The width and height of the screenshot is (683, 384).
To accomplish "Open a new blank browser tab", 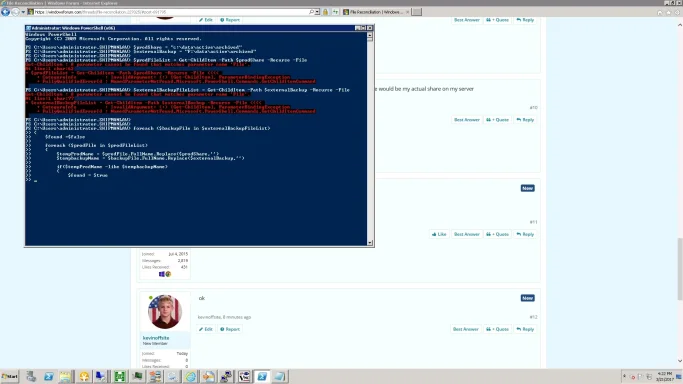I will (x=417, y=12).
